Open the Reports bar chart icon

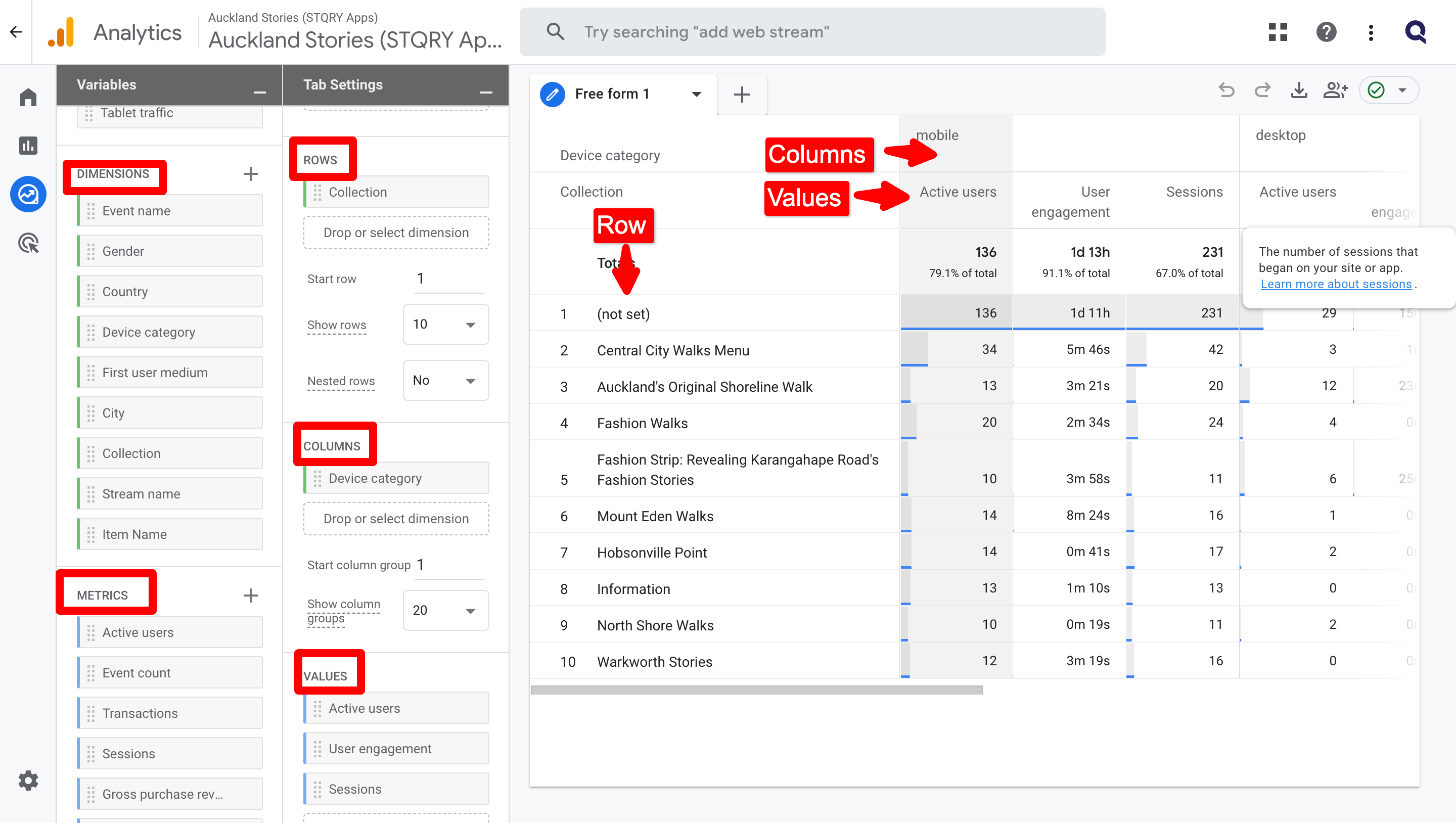(28, 146)
